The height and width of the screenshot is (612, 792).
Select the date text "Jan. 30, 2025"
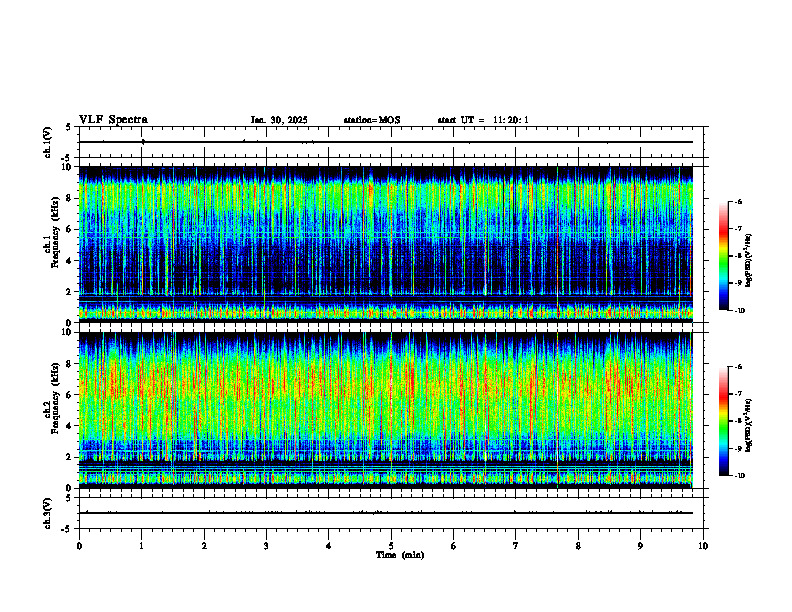pos(279,120)
